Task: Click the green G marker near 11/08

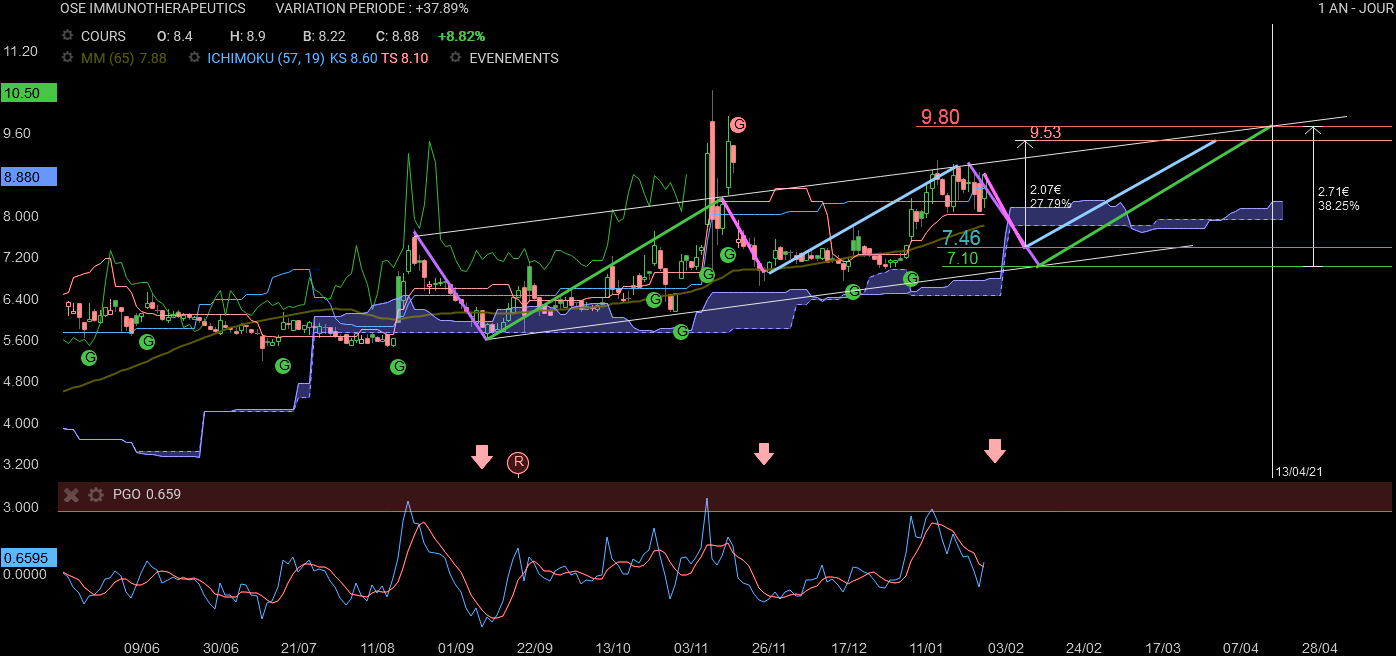Action: point(398,367)
